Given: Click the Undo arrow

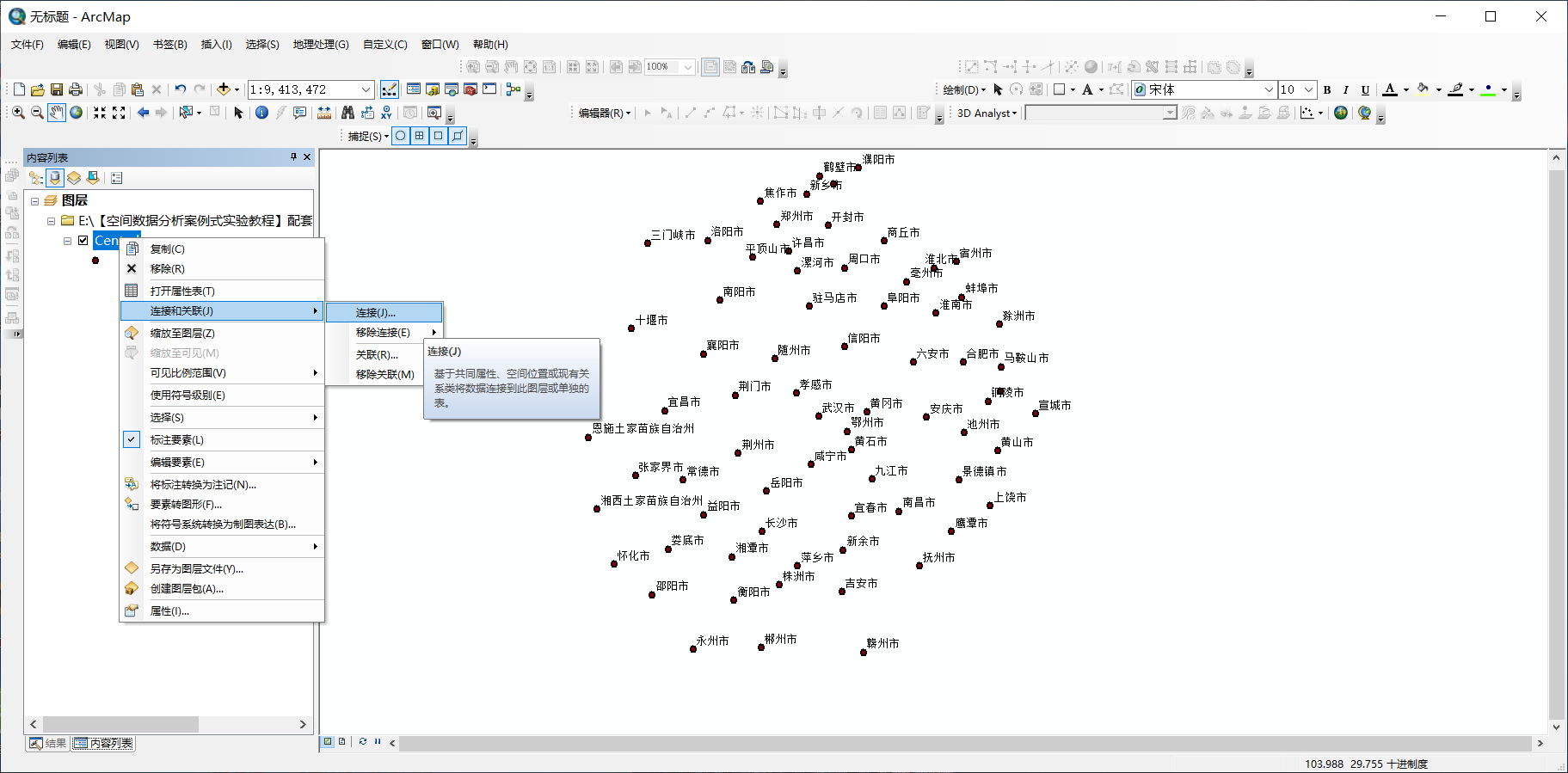Looking at the screenshot, I should [180, 89].
